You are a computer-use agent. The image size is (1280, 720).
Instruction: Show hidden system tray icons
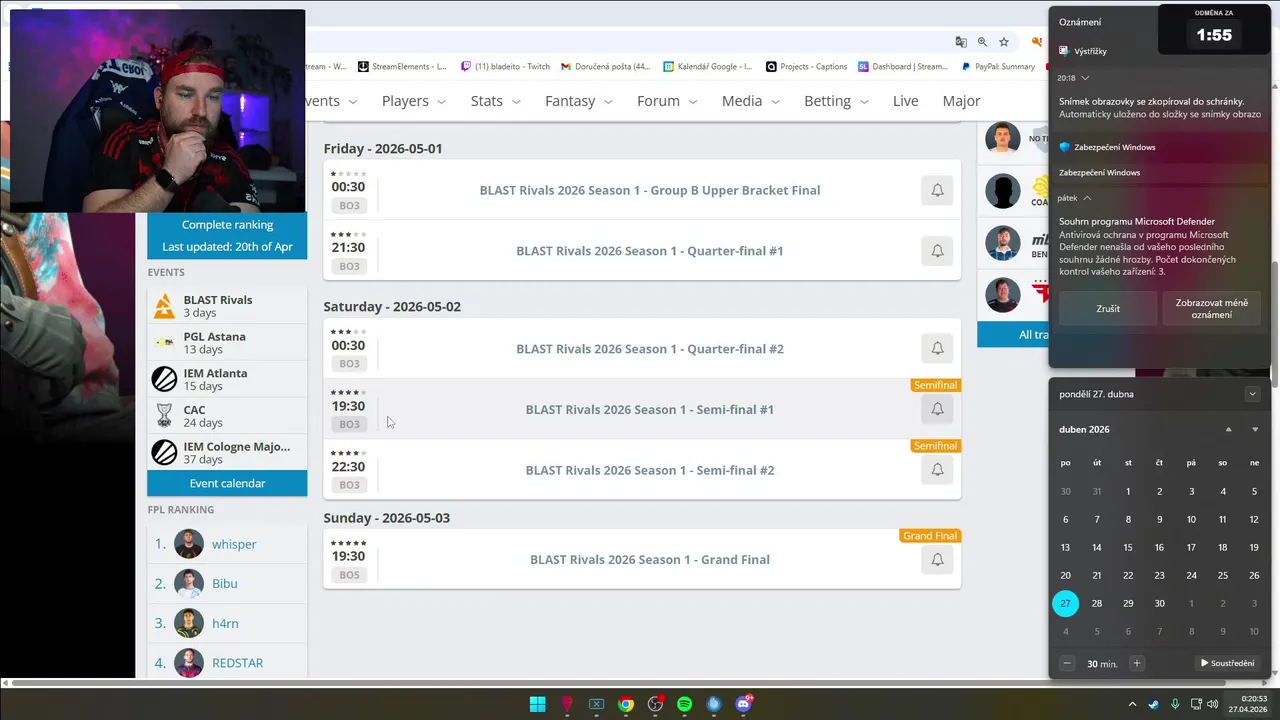(x=1132, y=704)
